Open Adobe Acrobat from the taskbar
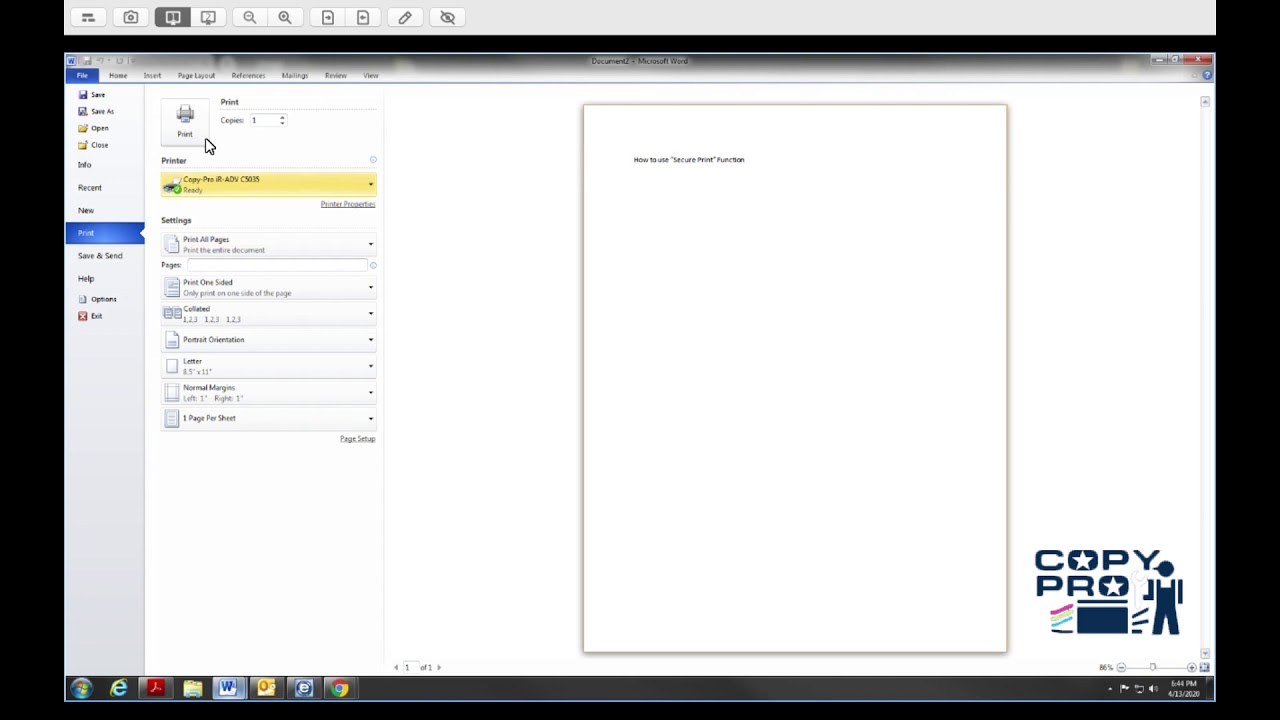This screenshot has height=720, width=1280. point(156,688)
